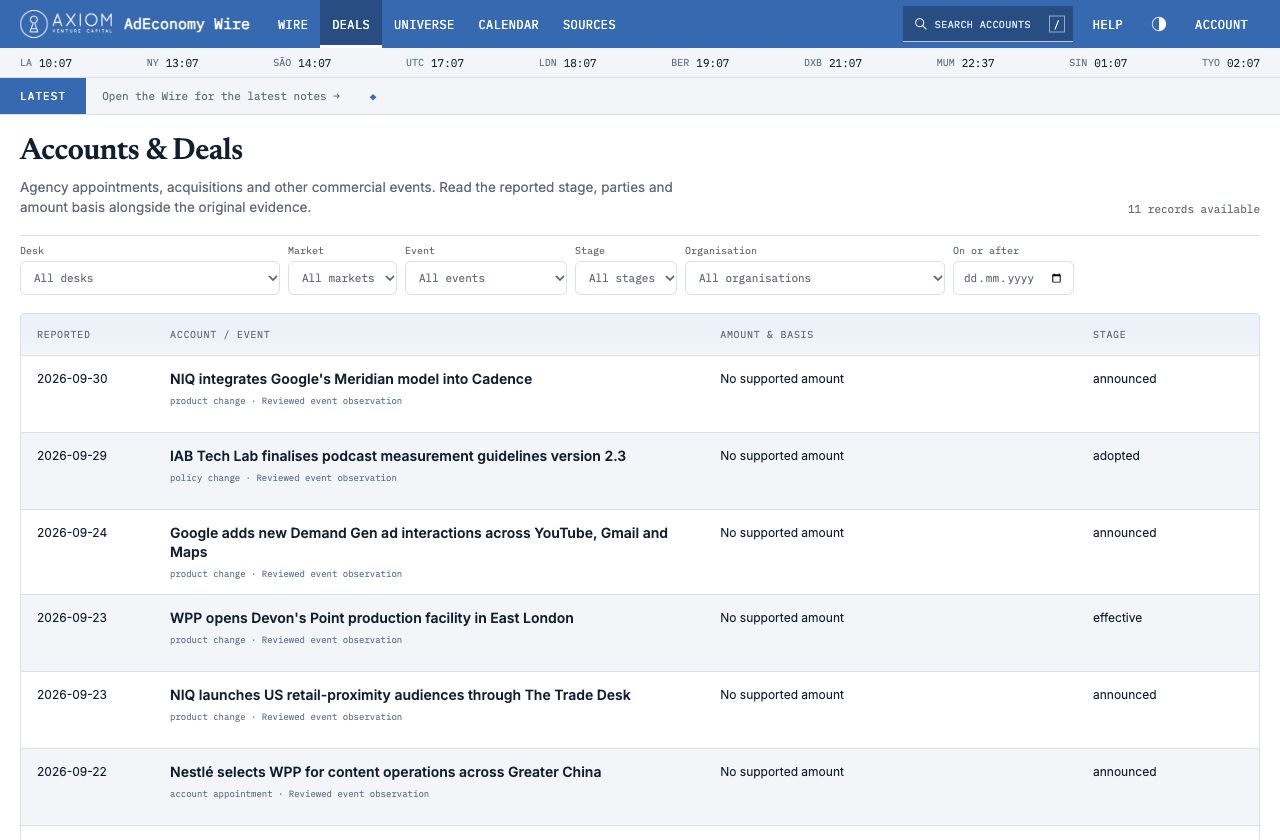Open NIQ US retail-proximity audiences record
The width and height of the screenshot is (1280, 840).
(400, 695)
